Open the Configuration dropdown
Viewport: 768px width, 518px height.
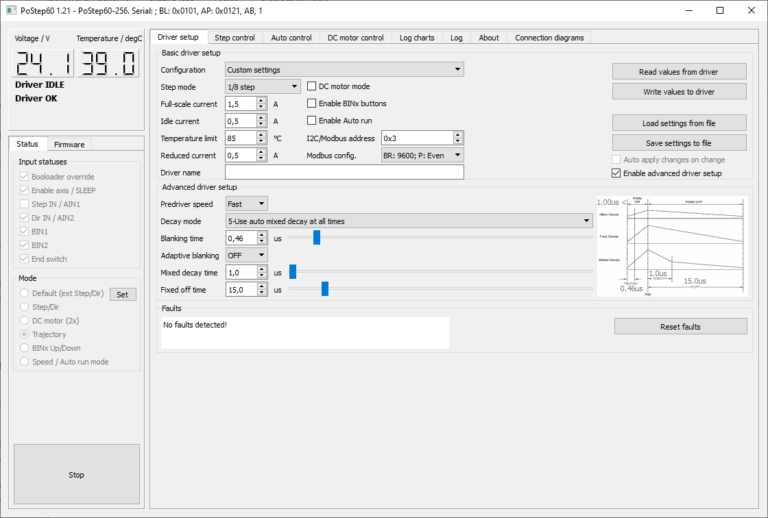[344, 70]
